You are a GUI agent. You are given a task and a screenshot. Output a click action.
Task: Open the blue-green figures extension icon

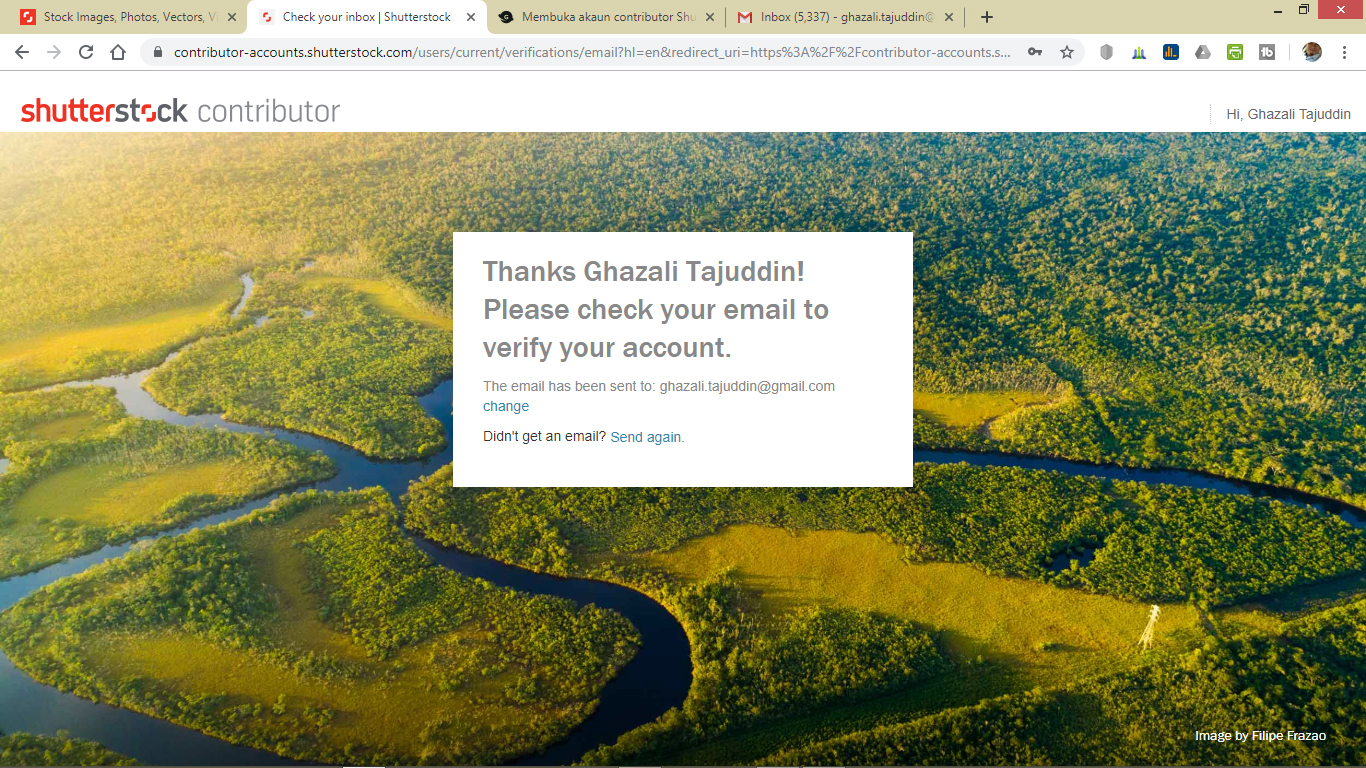pos(1139,52)
